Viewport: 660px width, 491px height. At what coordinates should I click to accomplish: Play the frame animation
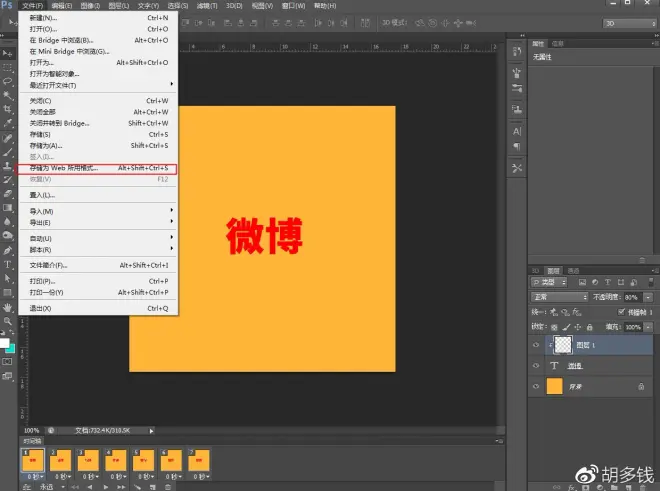click(x=106, y=487)
